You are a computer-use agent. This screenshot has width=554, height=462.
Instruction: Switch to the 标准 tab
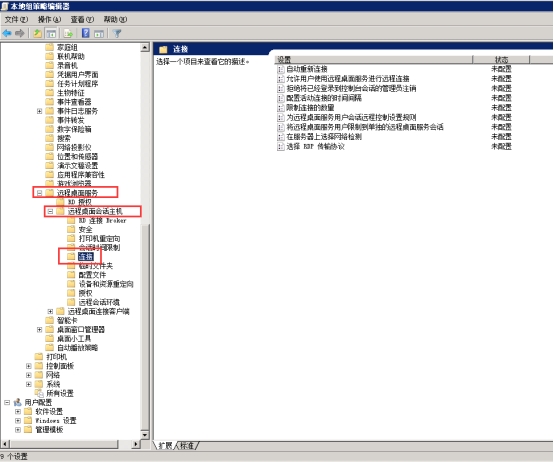[x=187, y=446]
